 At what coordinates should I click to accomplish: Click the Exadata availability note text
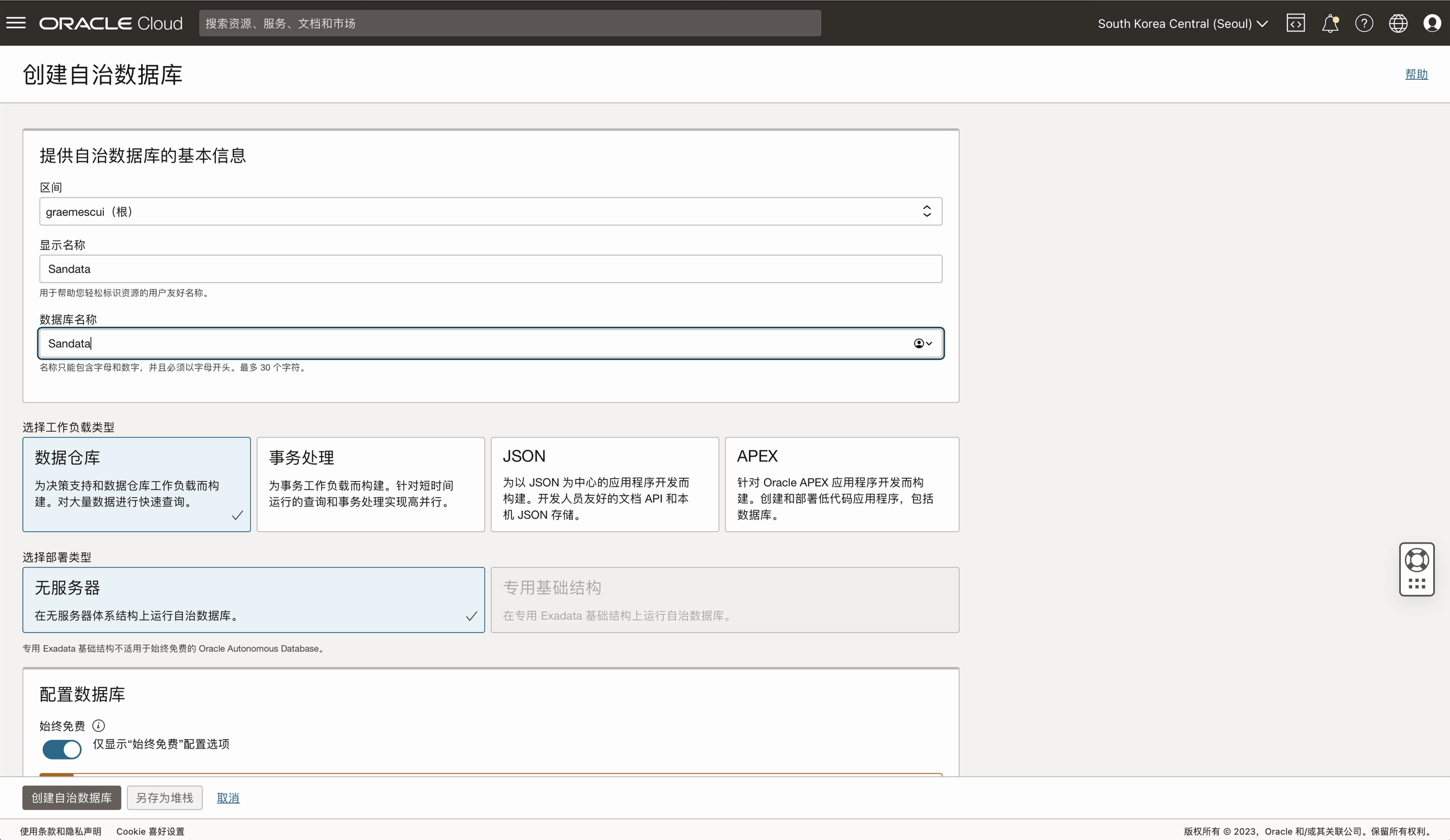point(175,649)
